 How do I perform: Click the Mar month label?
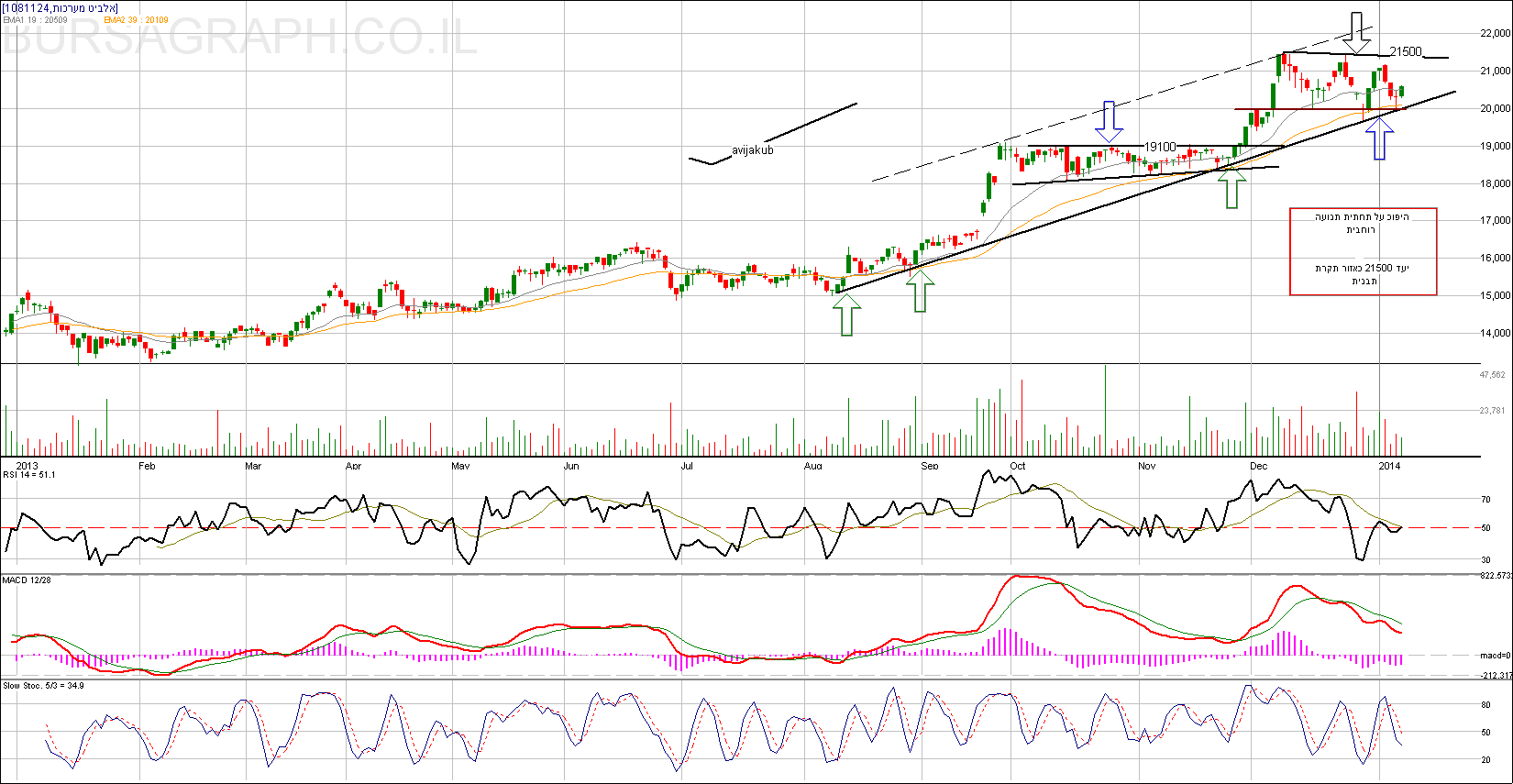253,466
